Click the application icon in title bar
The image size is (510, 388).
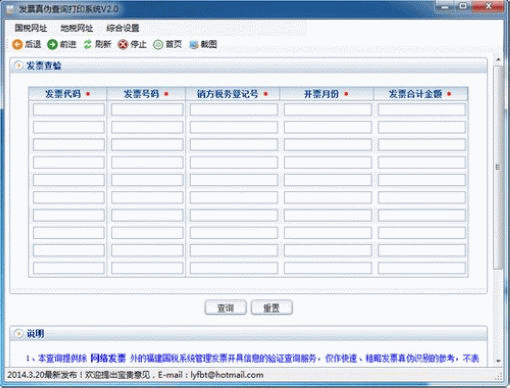(10, 9)
